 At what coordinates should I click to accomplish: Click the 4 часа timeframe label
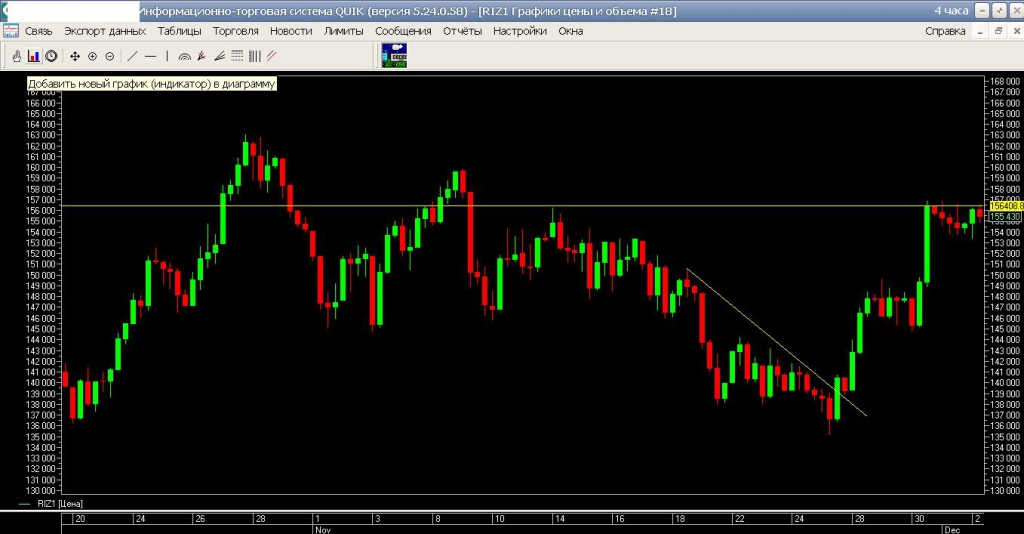tap(951, 10)
